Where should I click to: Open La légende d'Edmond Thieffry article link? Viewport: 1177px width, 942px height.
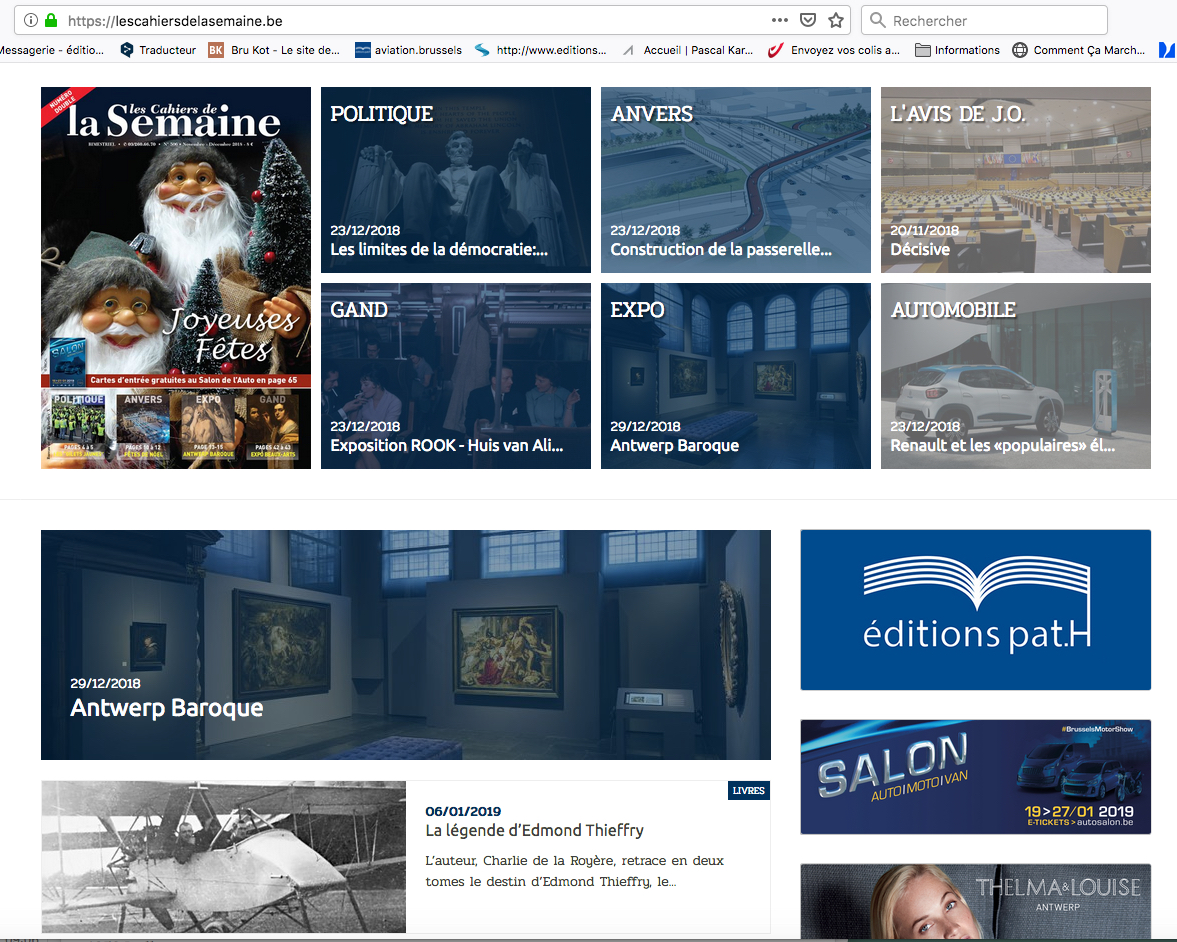534,830
